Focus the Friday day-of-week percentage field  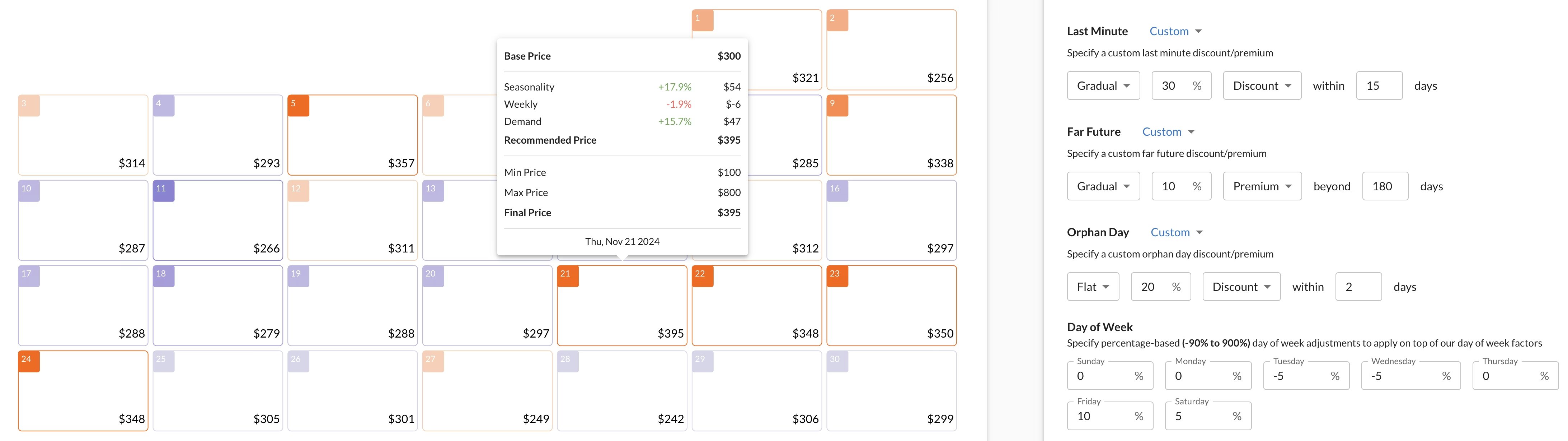click(1102, 416)
